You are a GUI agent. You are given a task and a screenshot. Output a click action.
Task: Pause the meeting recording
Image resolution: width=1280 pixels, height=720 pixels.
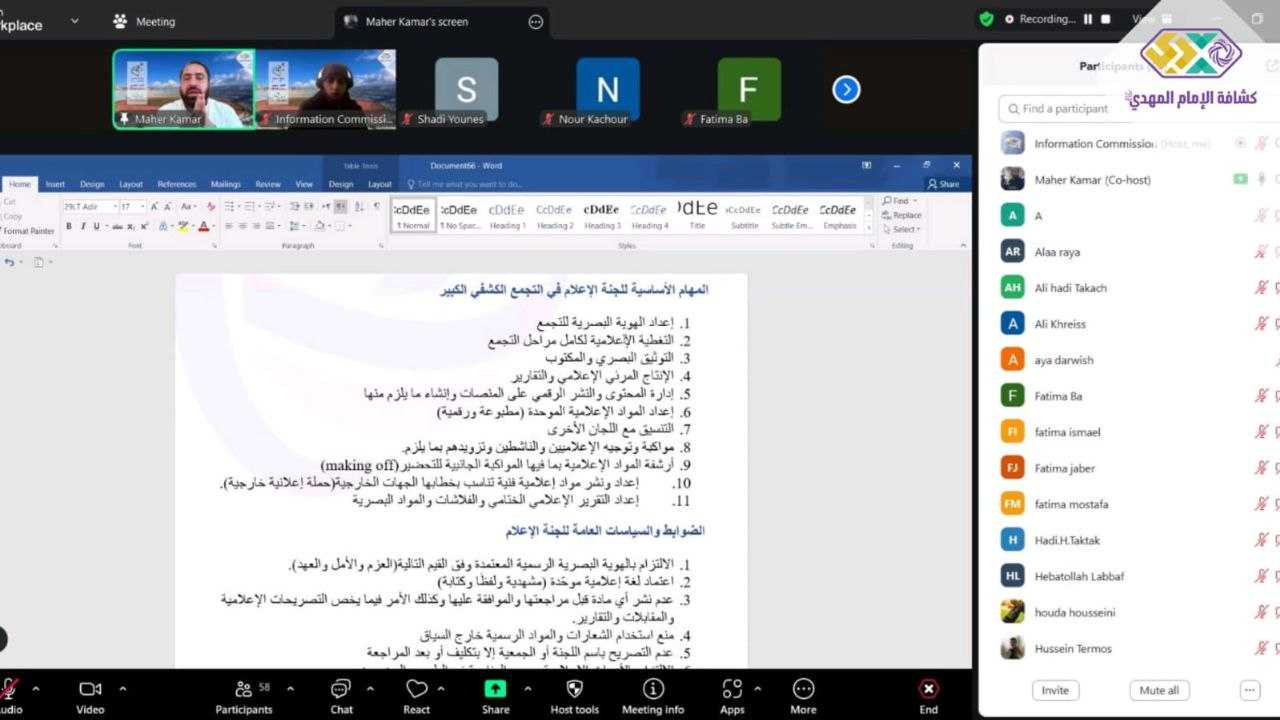[x=1087, y=19]
